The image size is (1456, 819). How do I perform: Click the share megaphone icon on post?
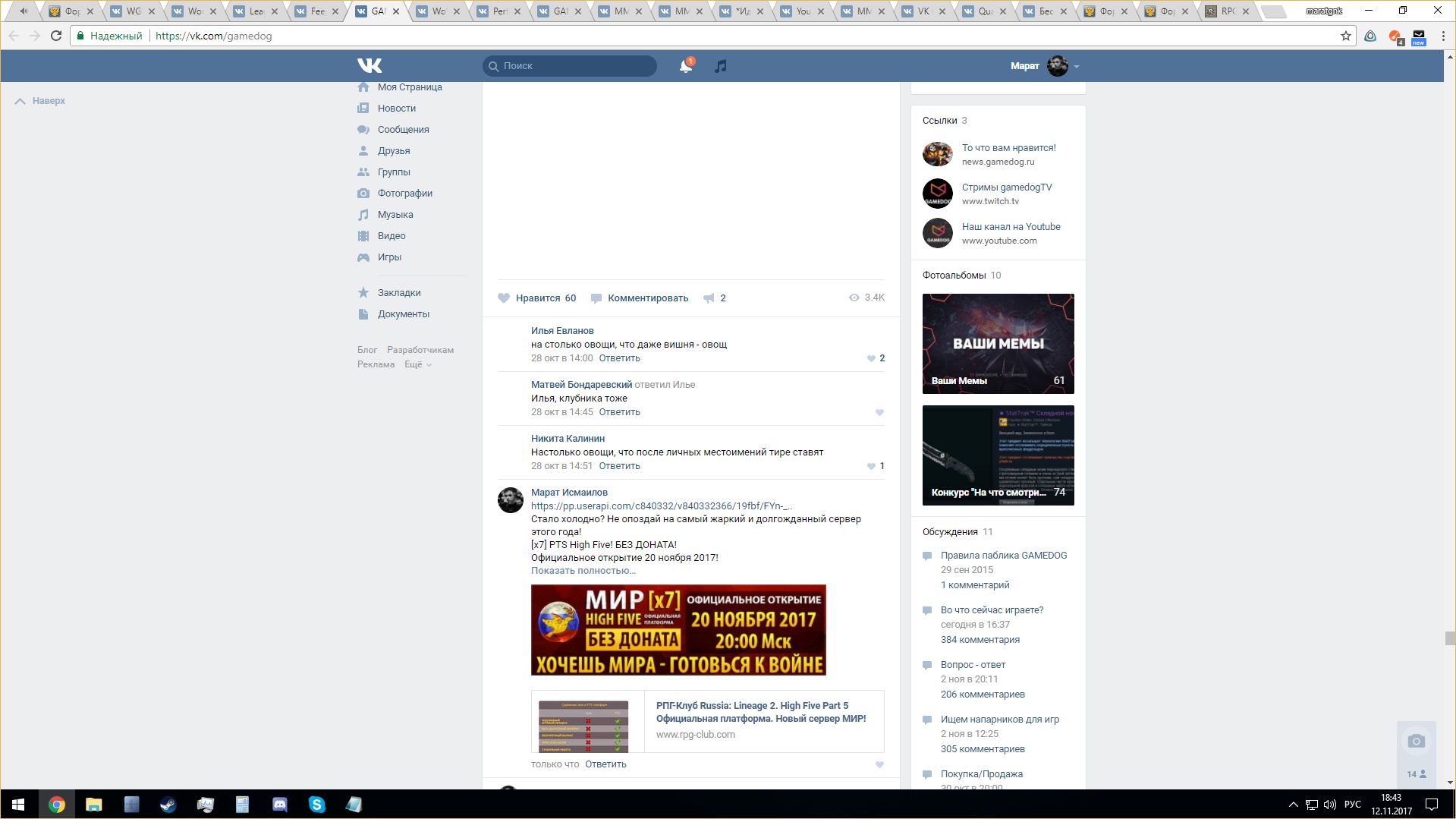tap(709, 298)
